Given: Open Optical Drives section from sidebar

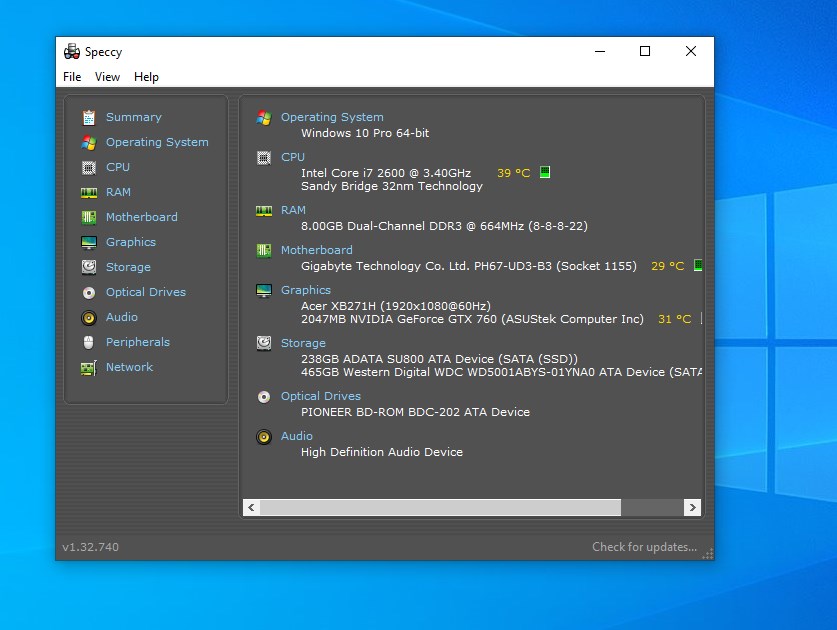Looking at the screenshot, I should pos(146,293).
